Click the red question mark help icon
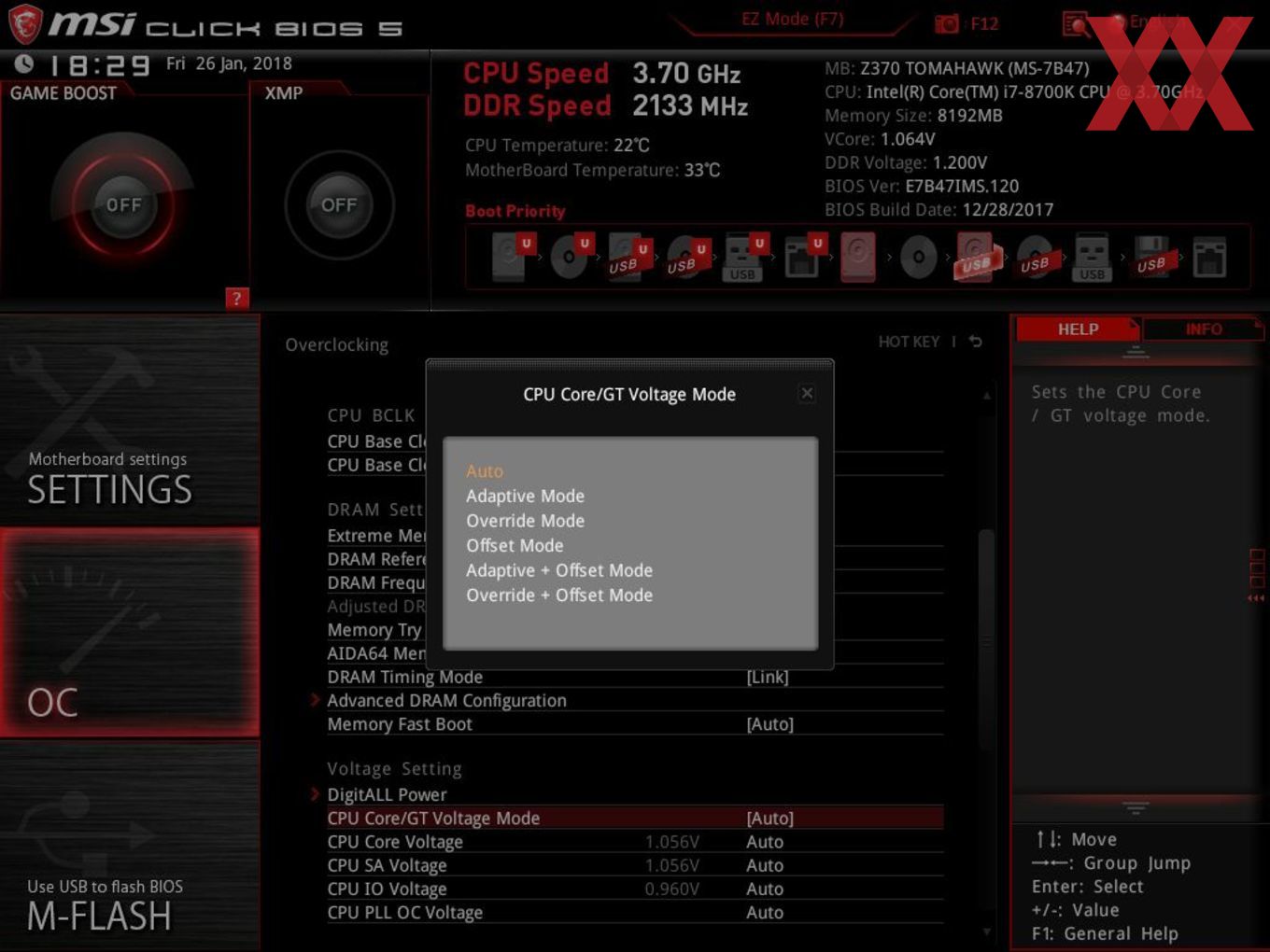 tap(237, 298)
